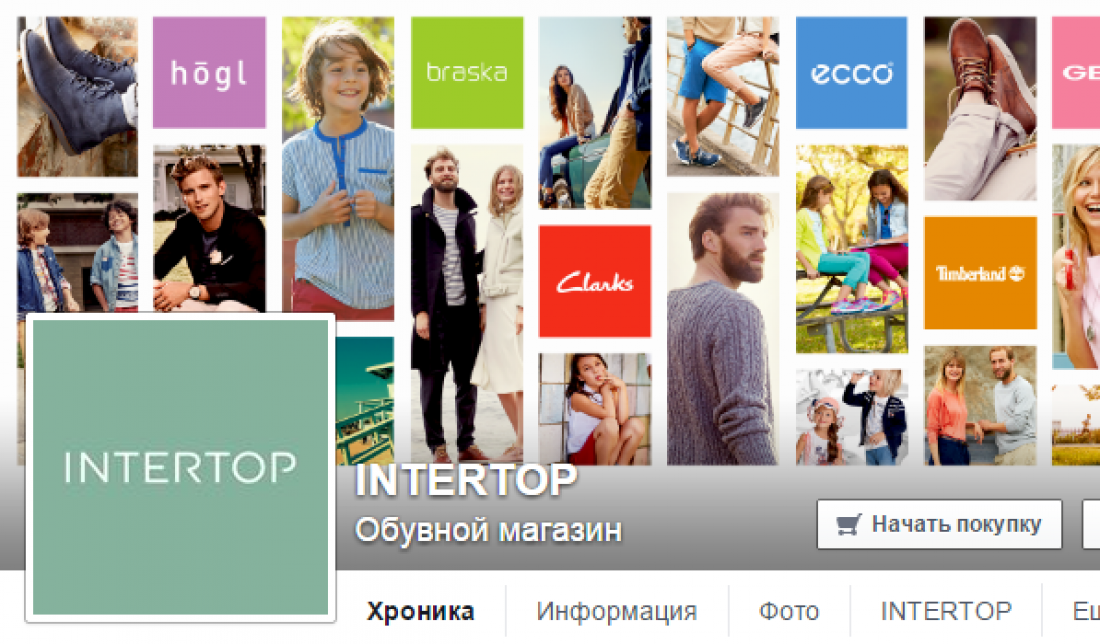The image size is (1100, 644).
Task: Open the Информация tab
Action: point(617,611)
